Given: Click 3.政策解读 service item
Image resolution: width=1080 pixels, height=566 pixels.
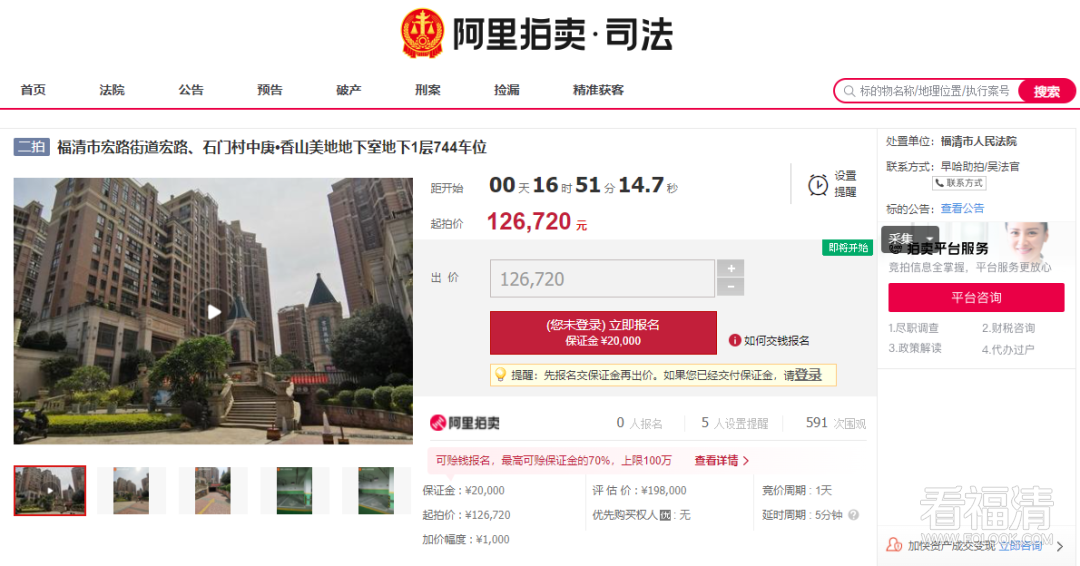Looking at the screenshot, I should point(915,348).
